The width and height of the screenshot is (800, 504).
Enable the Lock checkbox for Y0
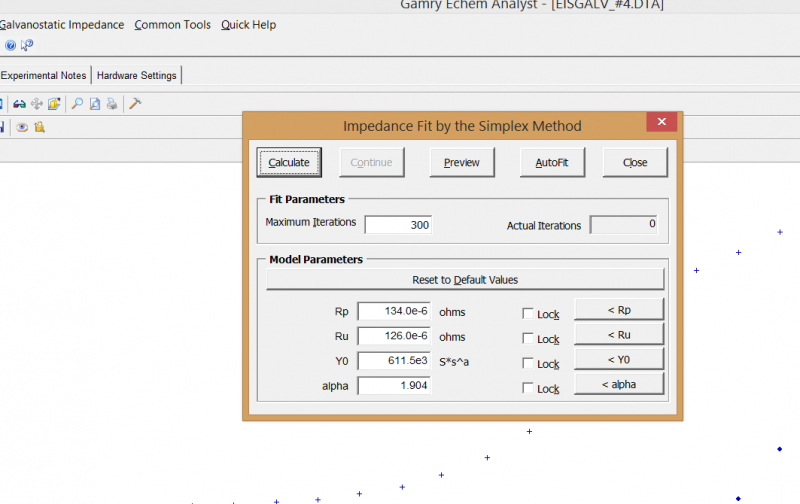[528, 363]
